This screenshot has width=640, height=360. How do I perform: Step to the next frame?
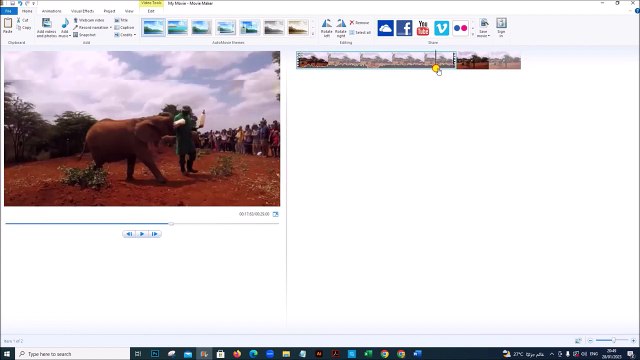click(x=155, y=234)
